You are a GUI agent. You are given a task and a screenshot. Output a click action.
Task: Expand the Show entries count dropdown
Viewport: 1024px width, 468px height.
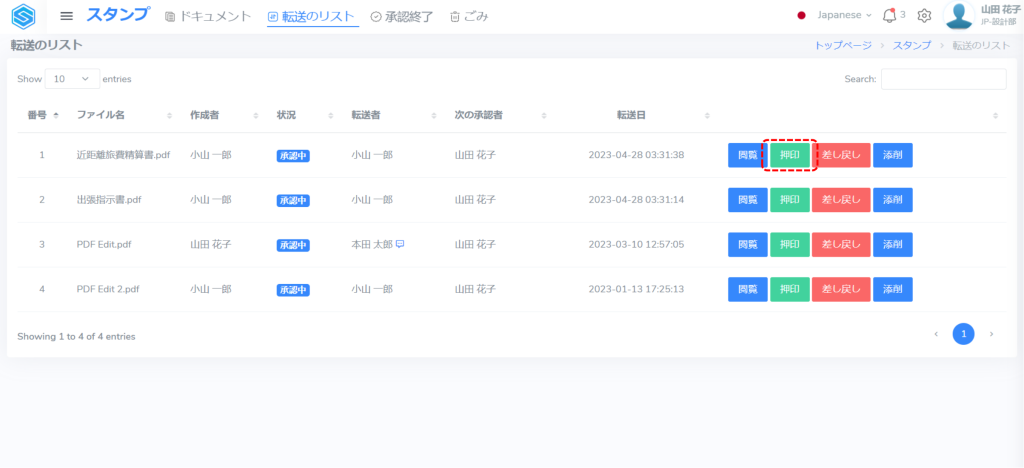73,79
